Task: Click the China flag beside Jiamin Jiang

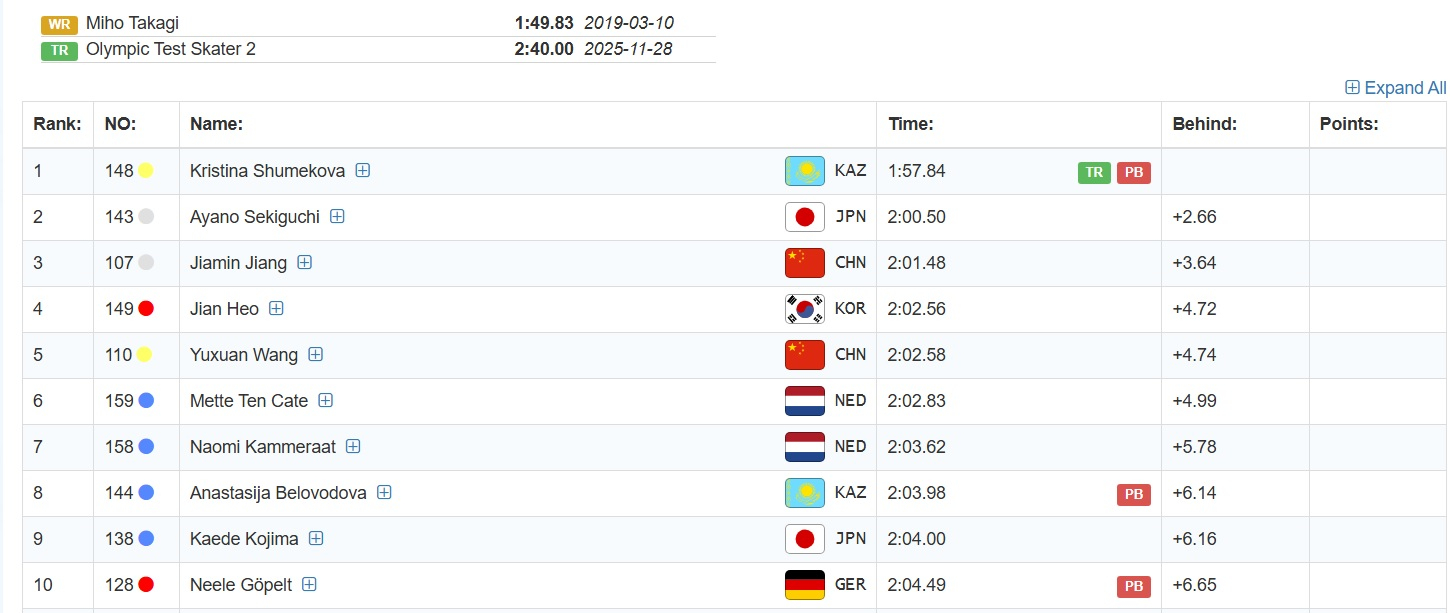Action: [x=804, y=263]
